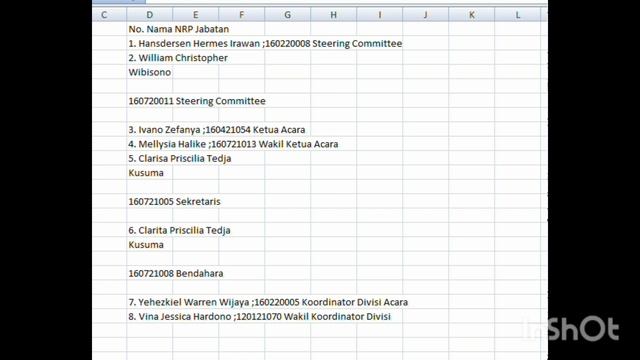Select column C header
Screen dimensions: 640x360
[x=109, y=15]
